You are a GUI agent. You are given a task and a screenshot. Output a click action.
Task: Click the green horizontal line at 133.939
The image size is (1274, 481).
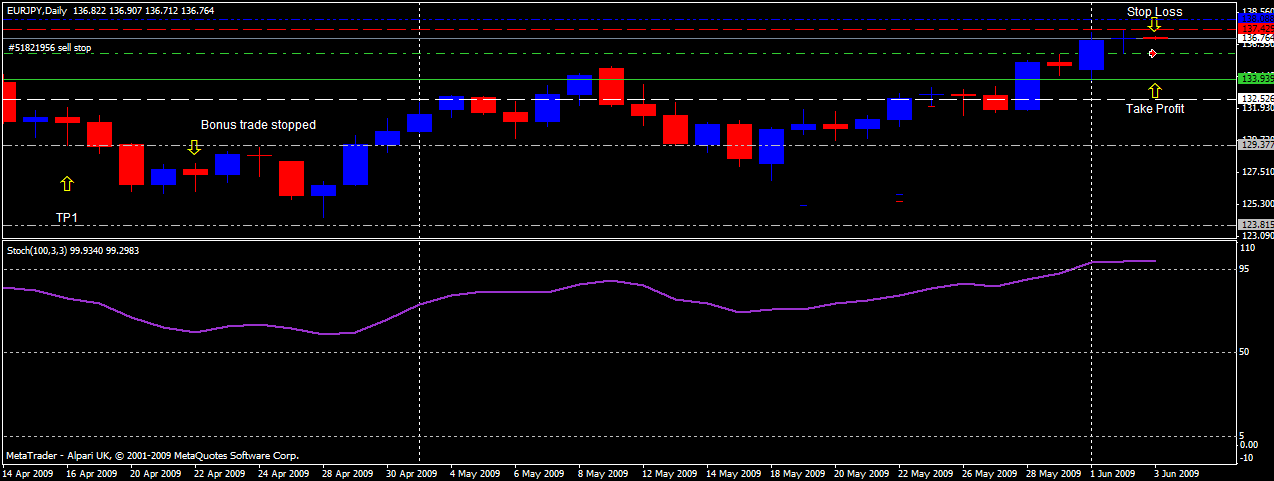pyautogui.click(x=618, y=79)
